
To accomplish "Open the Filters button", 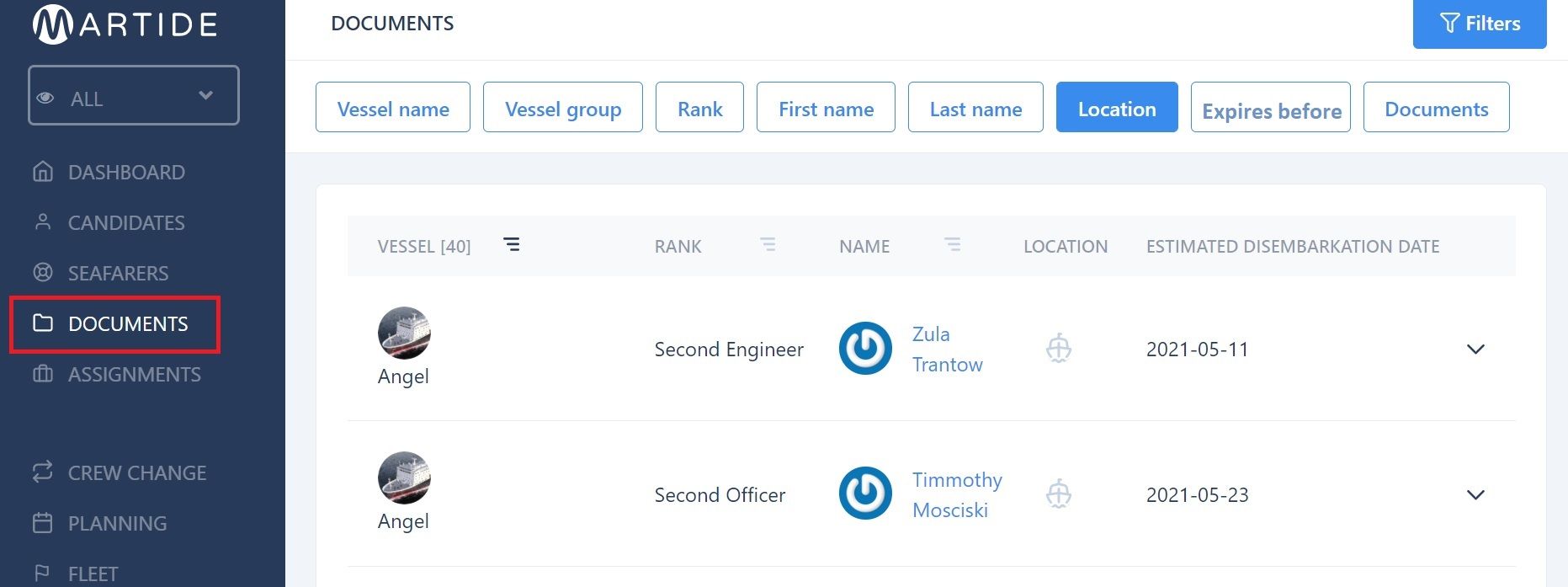I will pyautogui.click(x=1480, y=24).
